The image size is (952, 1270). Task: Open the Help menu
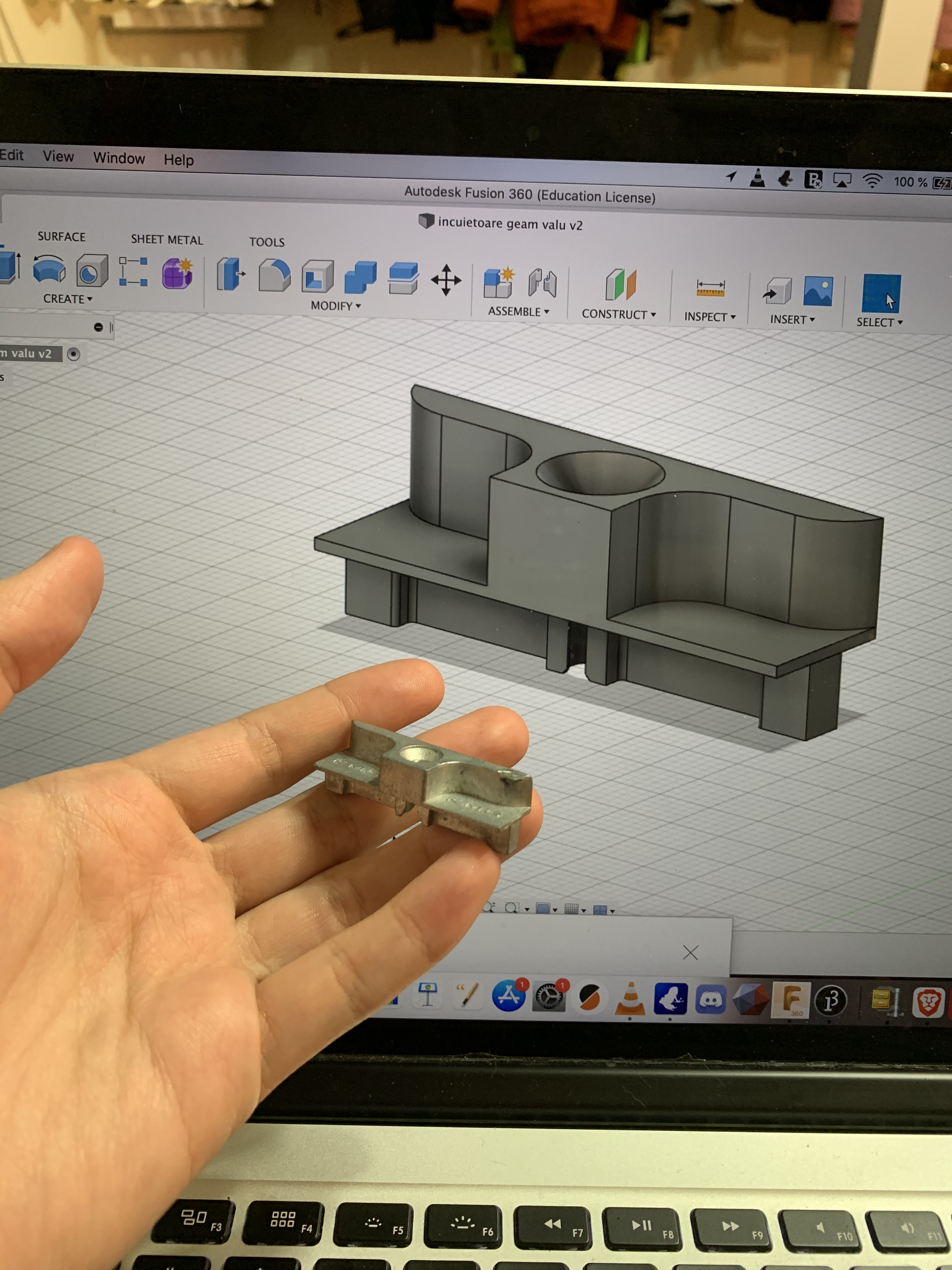(x=179, y=160)
